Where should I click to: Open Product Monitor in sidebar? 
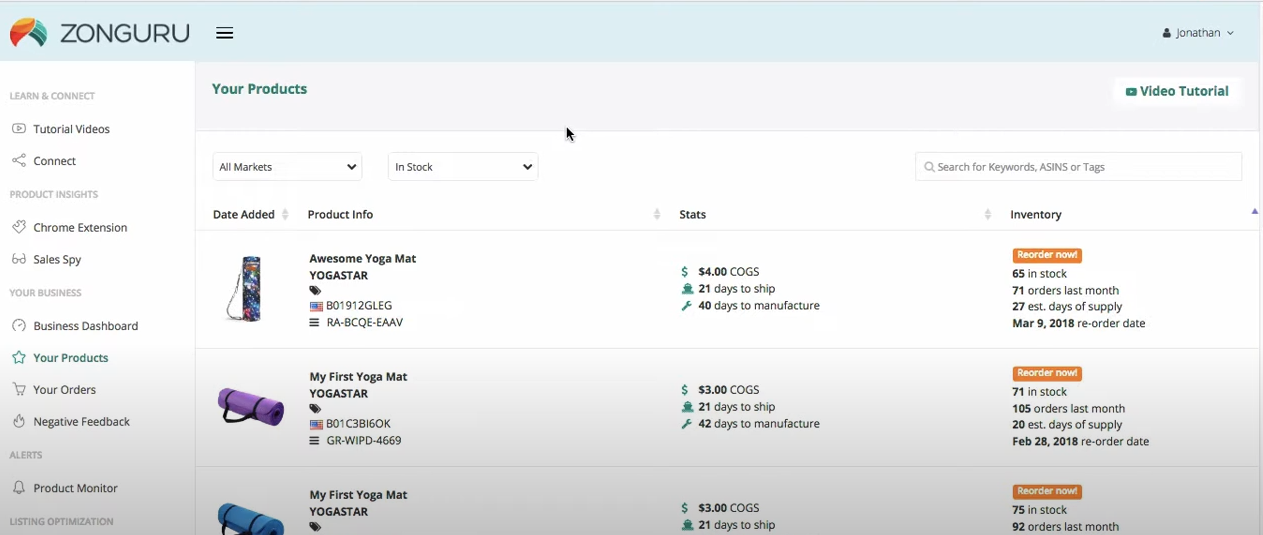point(75,488)
